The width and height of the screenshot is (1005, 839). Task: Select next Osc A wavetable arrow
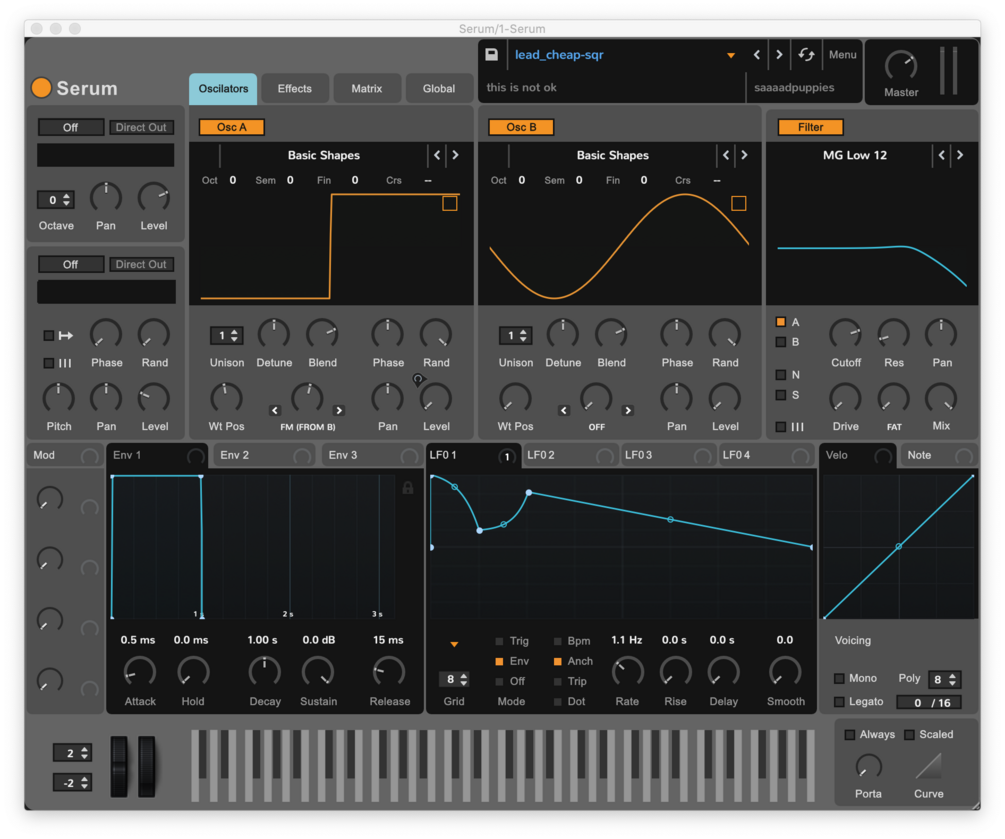pyautogui.click(x=455, y=154)
